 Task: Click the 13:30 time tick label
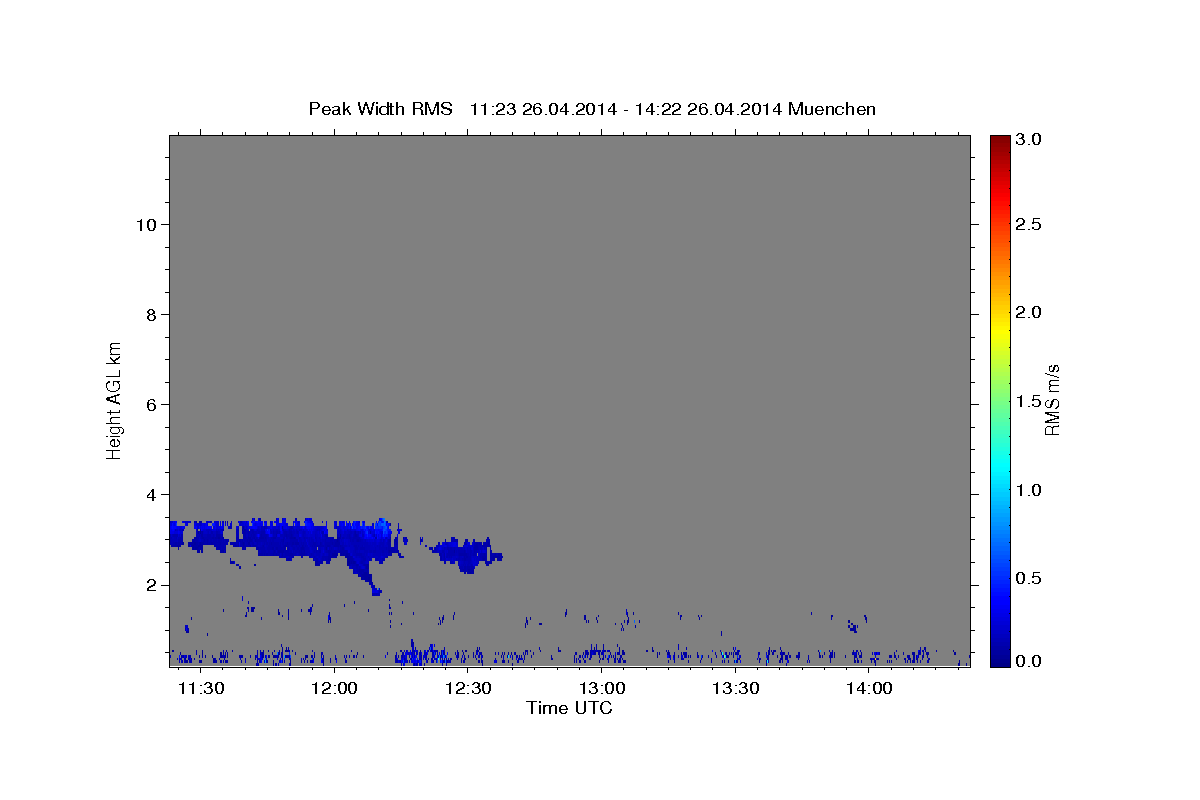[x=735, y=689]
